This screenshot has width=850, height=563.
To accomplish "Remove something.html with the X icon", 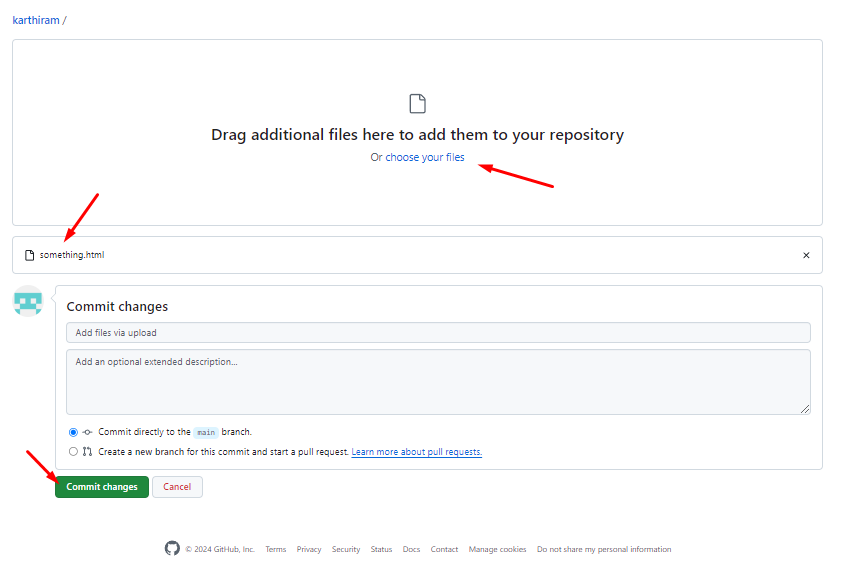I will [806, 255].
